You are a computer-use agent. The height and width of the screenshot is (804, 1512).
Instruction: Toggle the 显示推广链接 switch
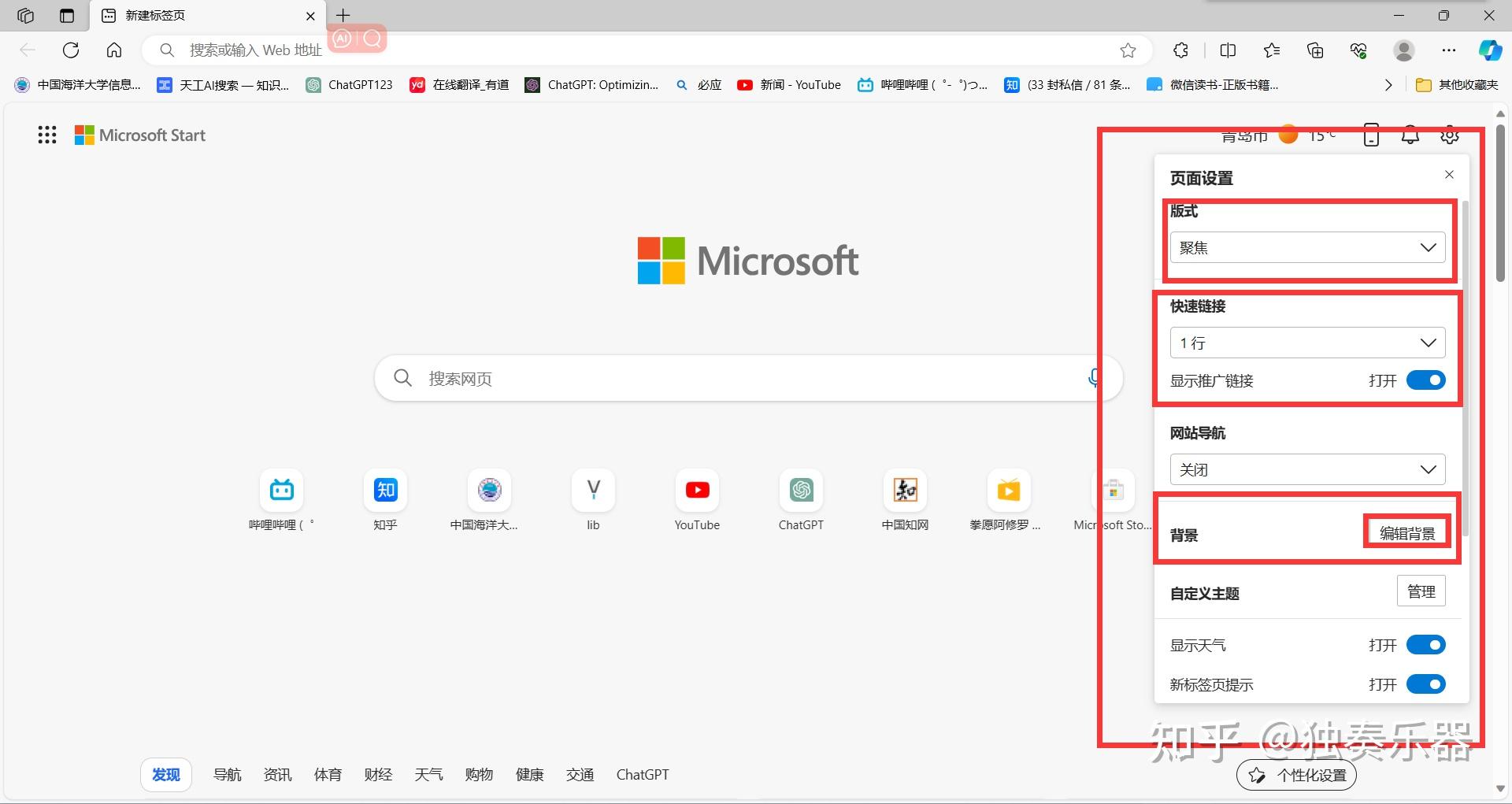point(1426,380)
